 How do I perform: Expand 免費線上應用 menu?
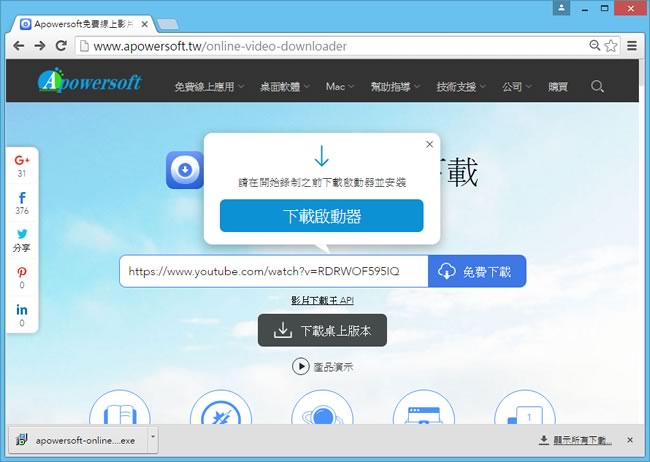point(209,87)
